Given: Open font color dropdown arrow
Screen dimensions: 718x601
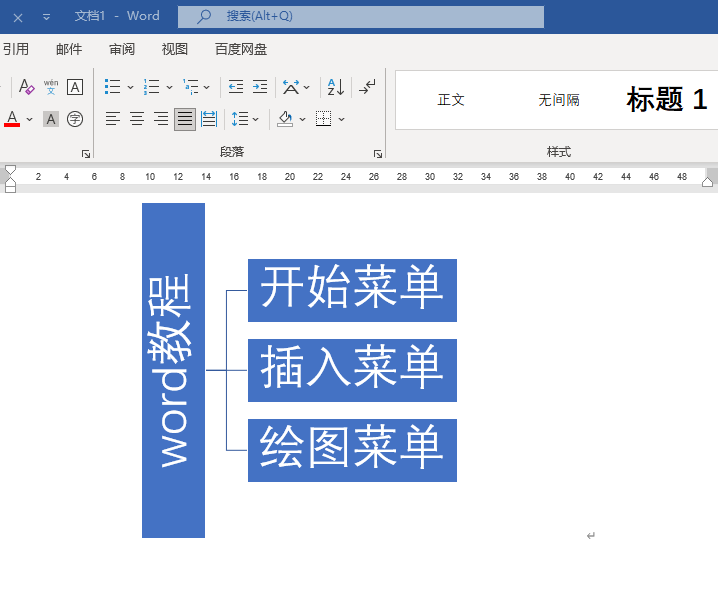Looking at the screenshot, I should 30,120.
